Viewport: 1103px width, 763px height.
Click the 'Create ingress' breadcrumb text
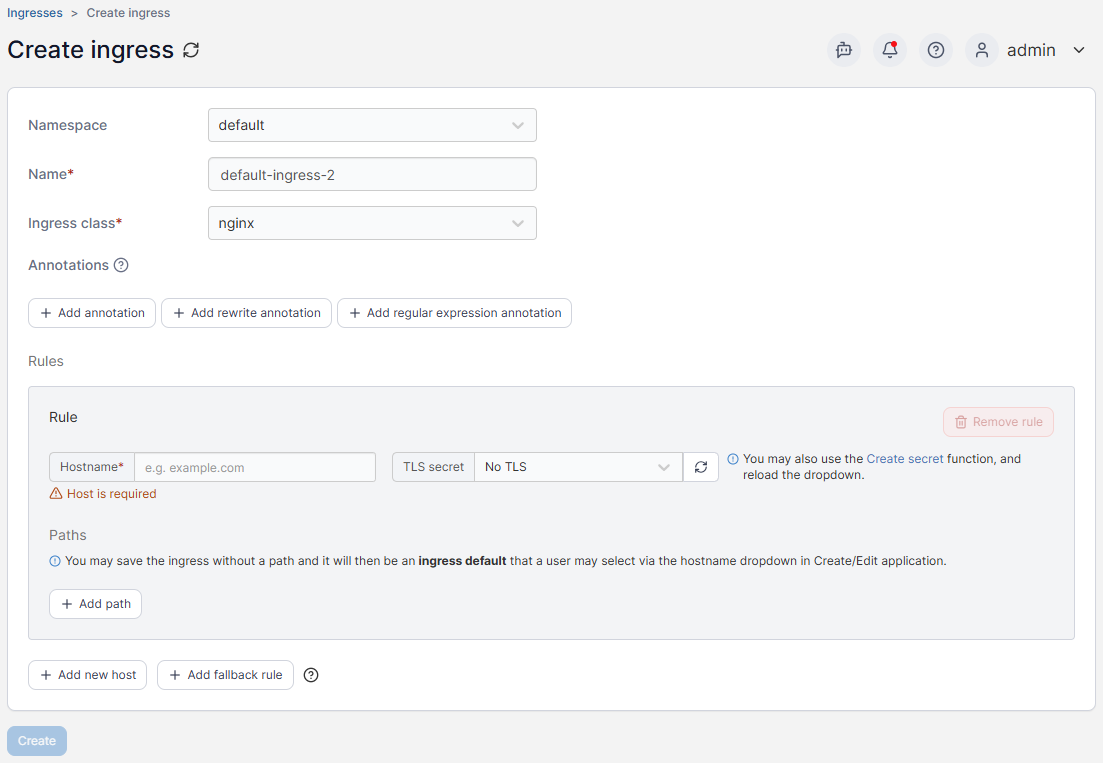[x=128, y=13]
